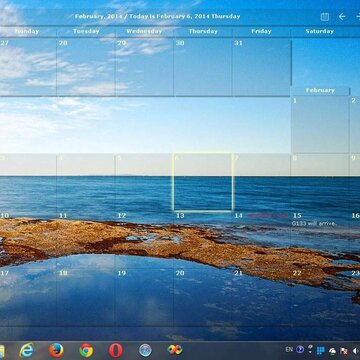Click the 'February' month label above day 1

pyautogui.click(x=320, y=90)
